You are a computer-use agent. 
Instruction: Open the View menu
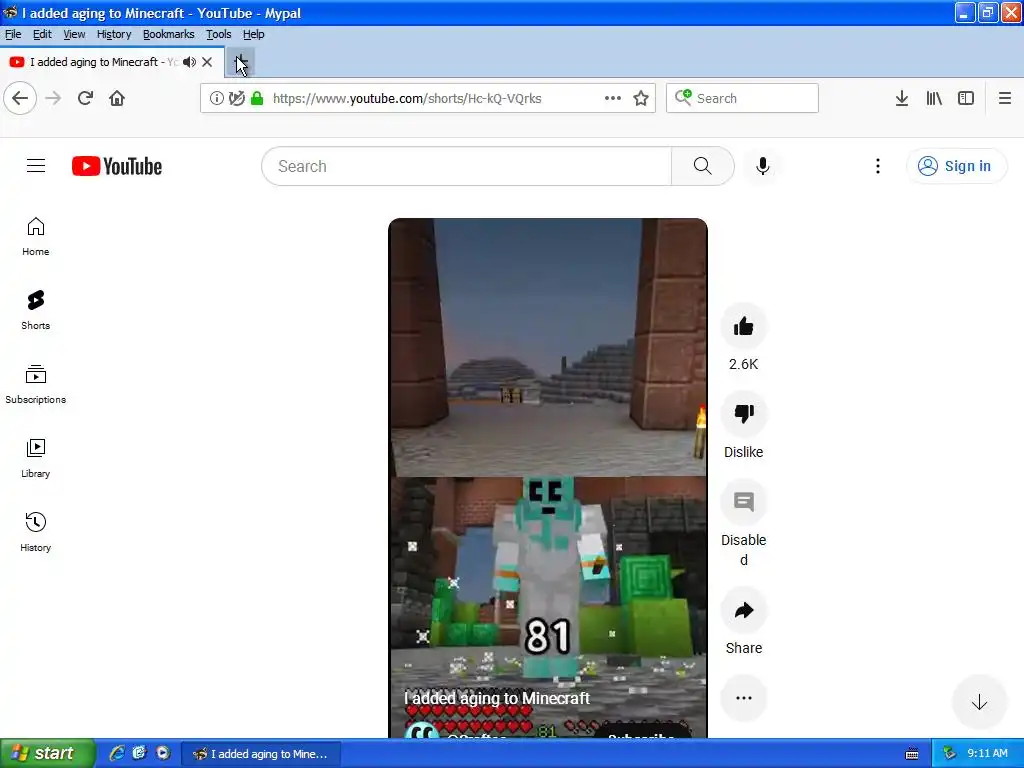click(74, 34)
